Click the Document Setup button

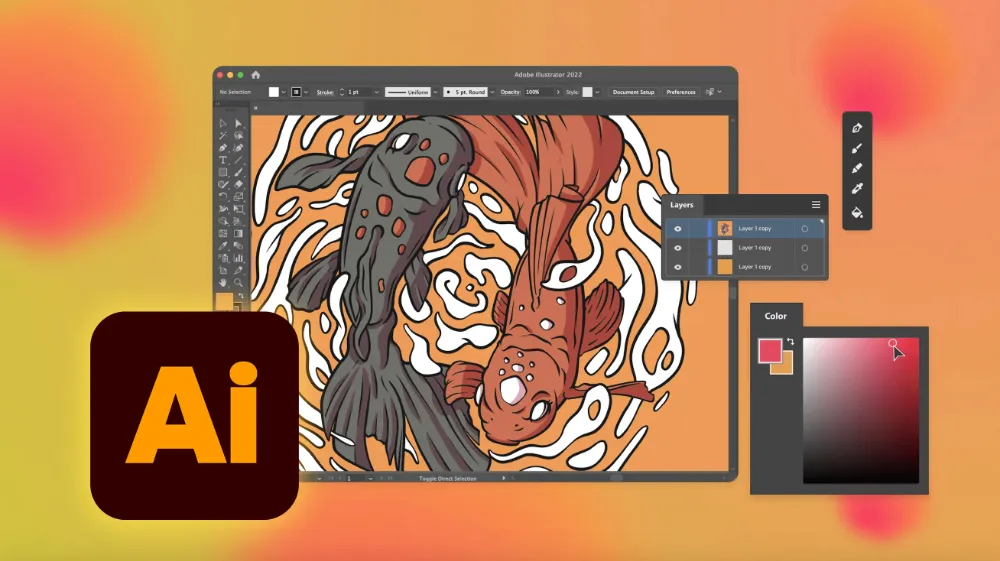[633, 92]
